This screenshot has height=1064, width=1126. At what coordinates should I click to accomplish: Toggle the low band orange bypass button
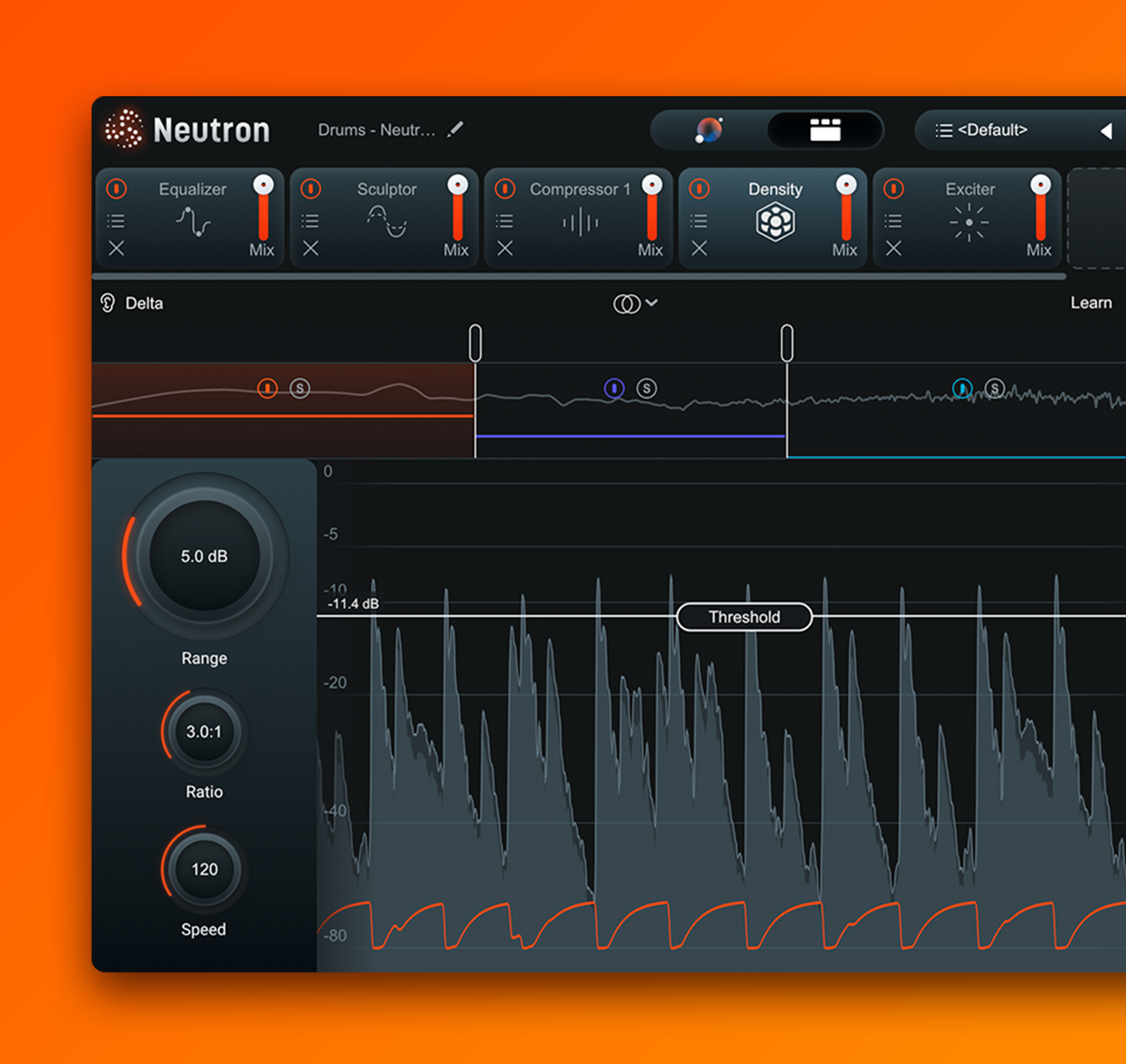pyautogui.click(x=267, y=388)
